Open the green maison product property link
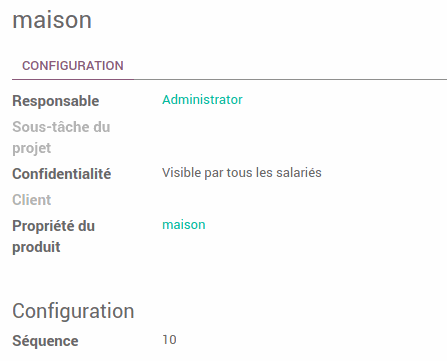Screen dimensions: 447x361 pos(184,225)
